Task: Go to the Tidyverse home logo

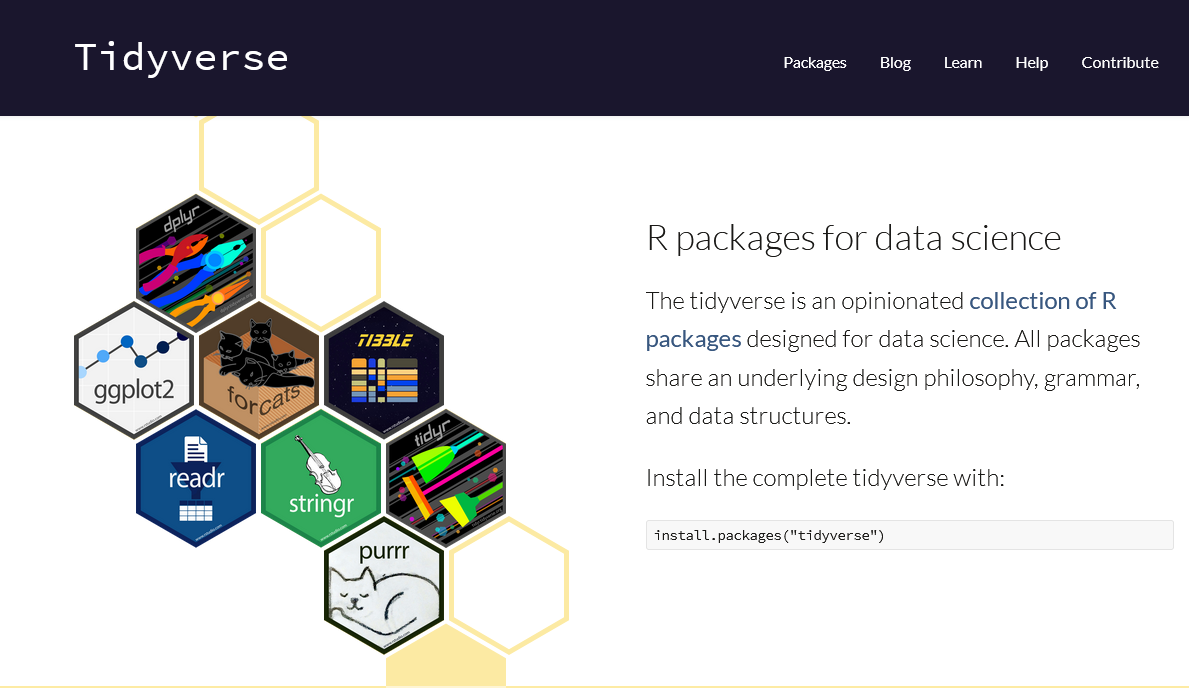Action: tap(181, 58)
